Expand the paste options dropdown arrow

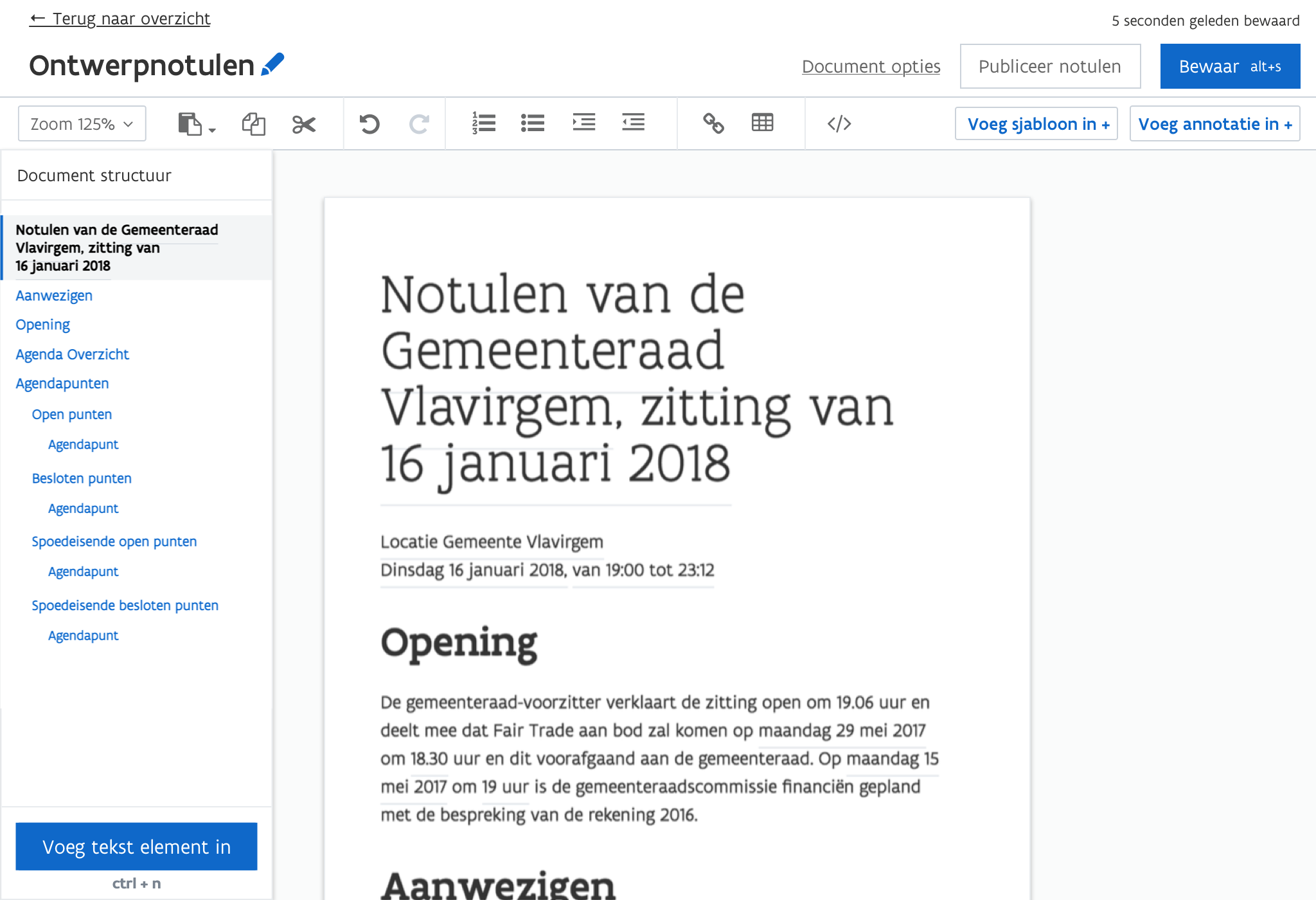tap(212, 130)
